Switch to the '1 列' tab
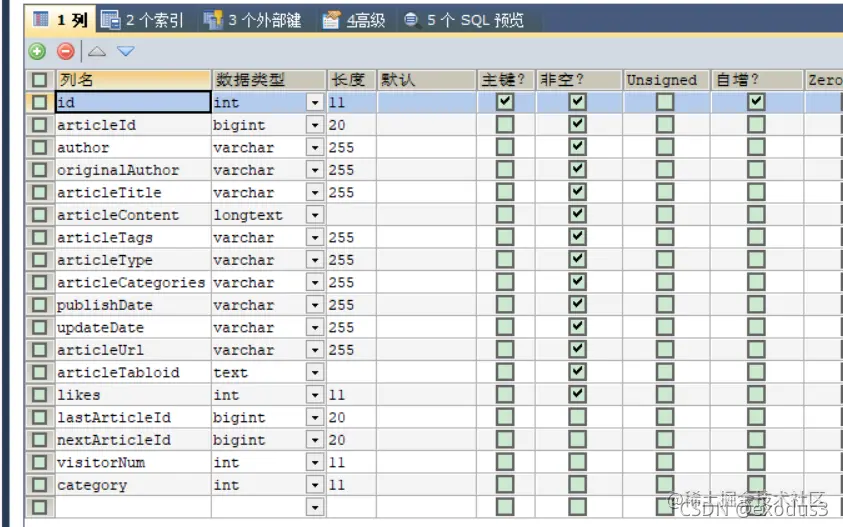The image size is (843, 527). click(x=61, y=20)
